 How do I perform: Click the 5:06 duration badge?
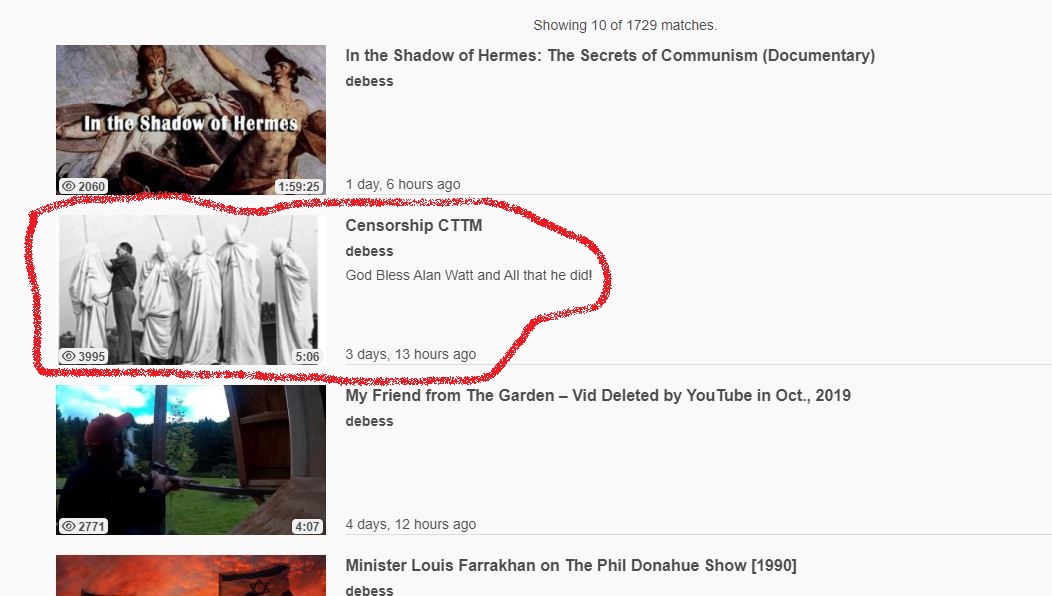pyautogui.click(x=307, y=356)
